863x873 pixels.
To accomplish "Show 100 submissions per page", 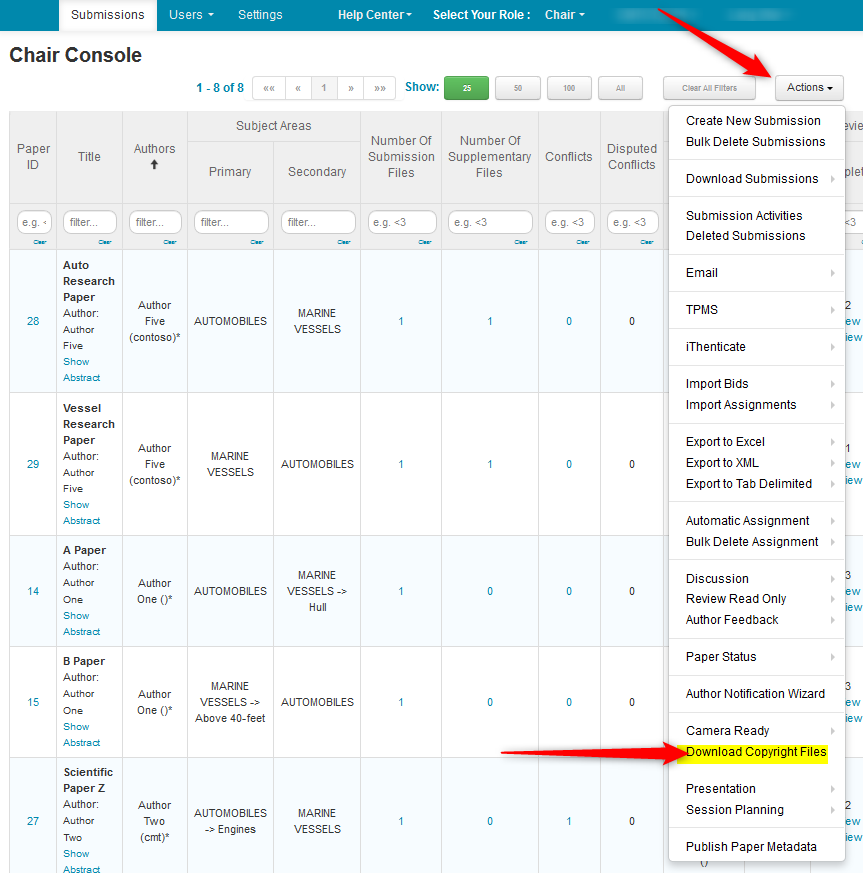I will click(x=569, y=88).
